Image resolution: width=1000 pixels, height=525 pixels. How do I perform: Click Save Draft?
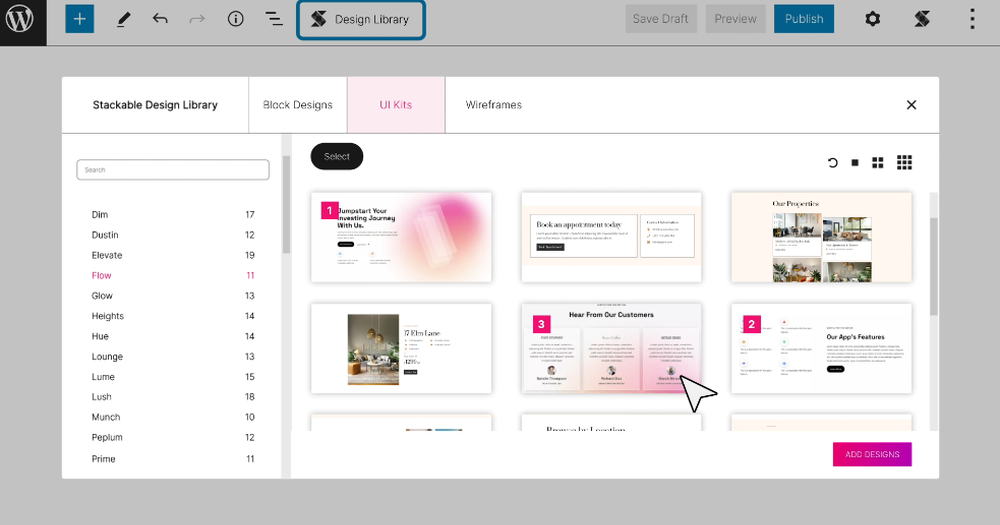(x=661, y=19)
